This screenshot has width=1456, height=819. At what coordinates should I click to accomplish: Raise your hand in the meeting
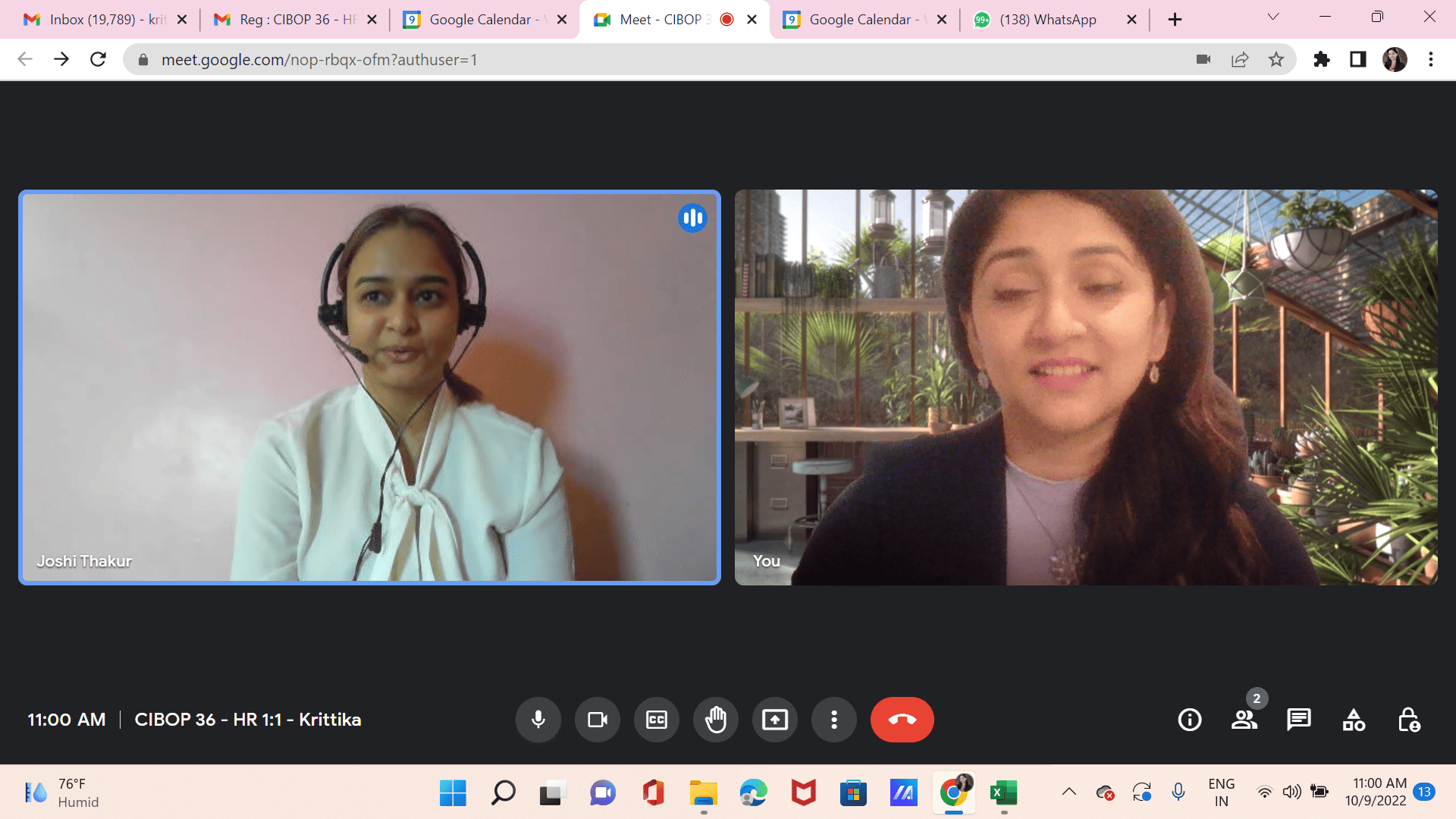[716, 720]
